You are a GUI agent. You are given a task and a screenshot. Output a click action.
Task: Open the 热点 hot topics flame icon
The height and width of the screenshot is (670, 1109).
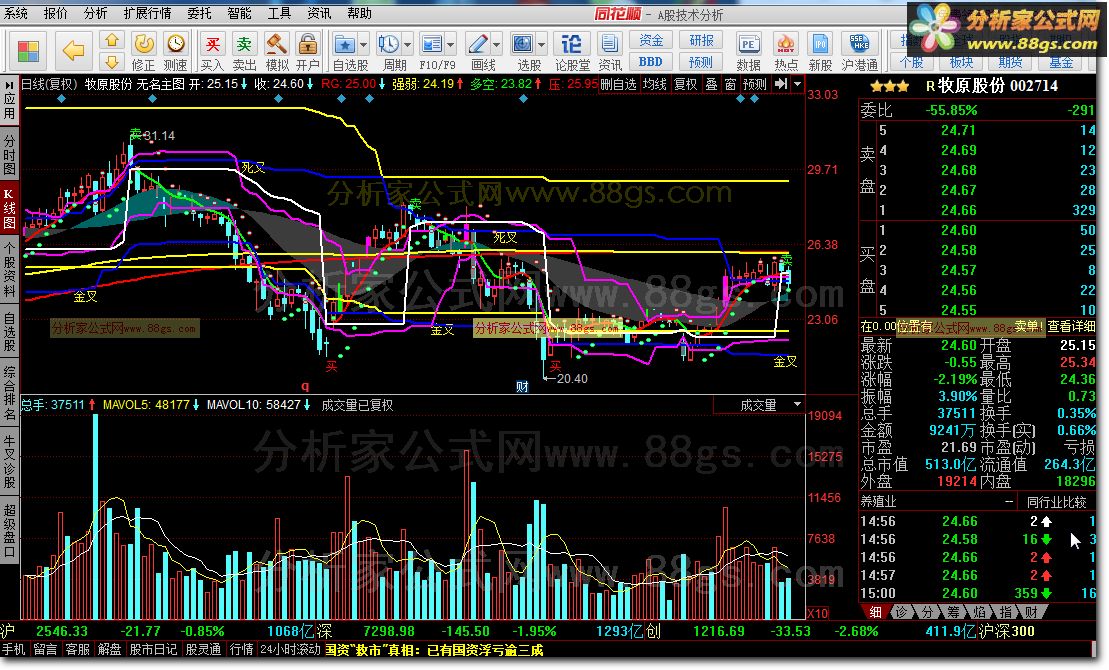coord(786,51)
